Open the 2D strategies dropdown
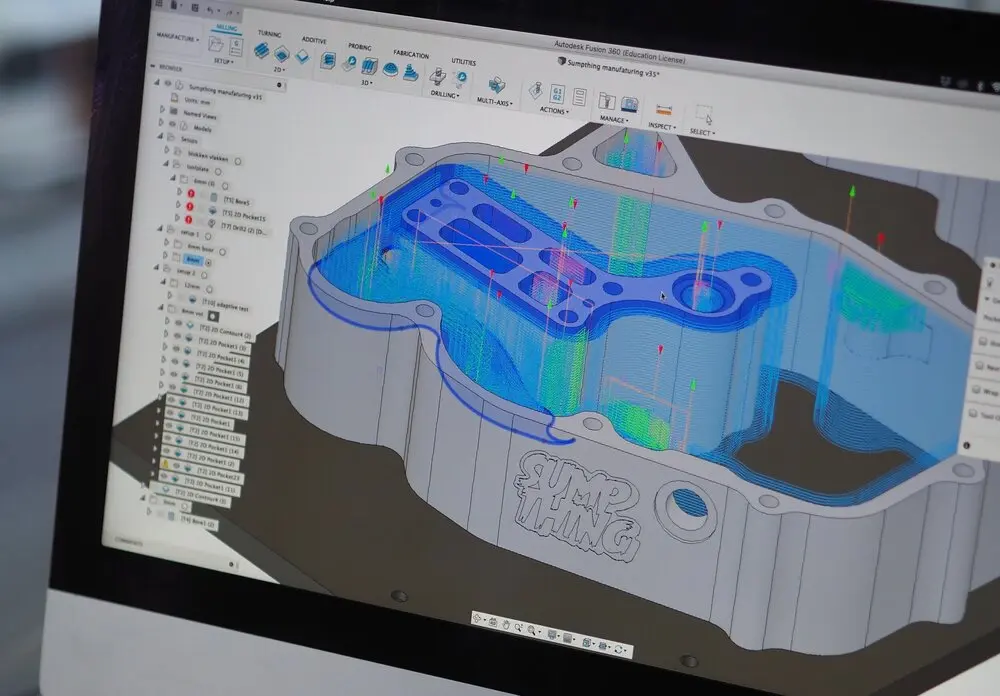 279,69
